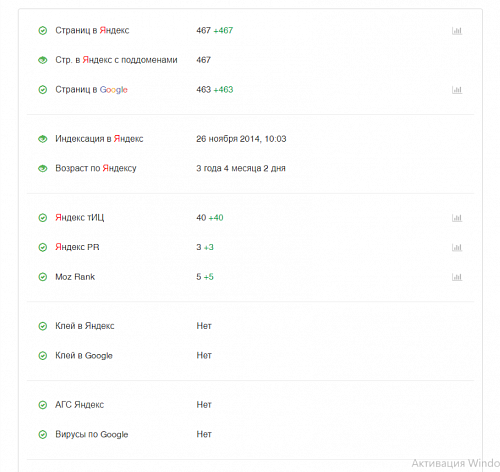Open history chart for Яндекс PR
Image resolution: width=500 pixels, height=472 pixels.
click(x=457, y=247)
